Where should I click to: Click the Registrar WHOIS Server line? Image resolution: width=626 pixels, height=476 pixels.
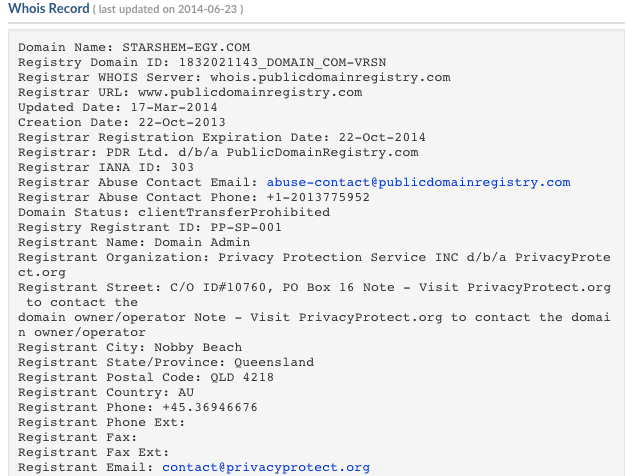point(234,77)
